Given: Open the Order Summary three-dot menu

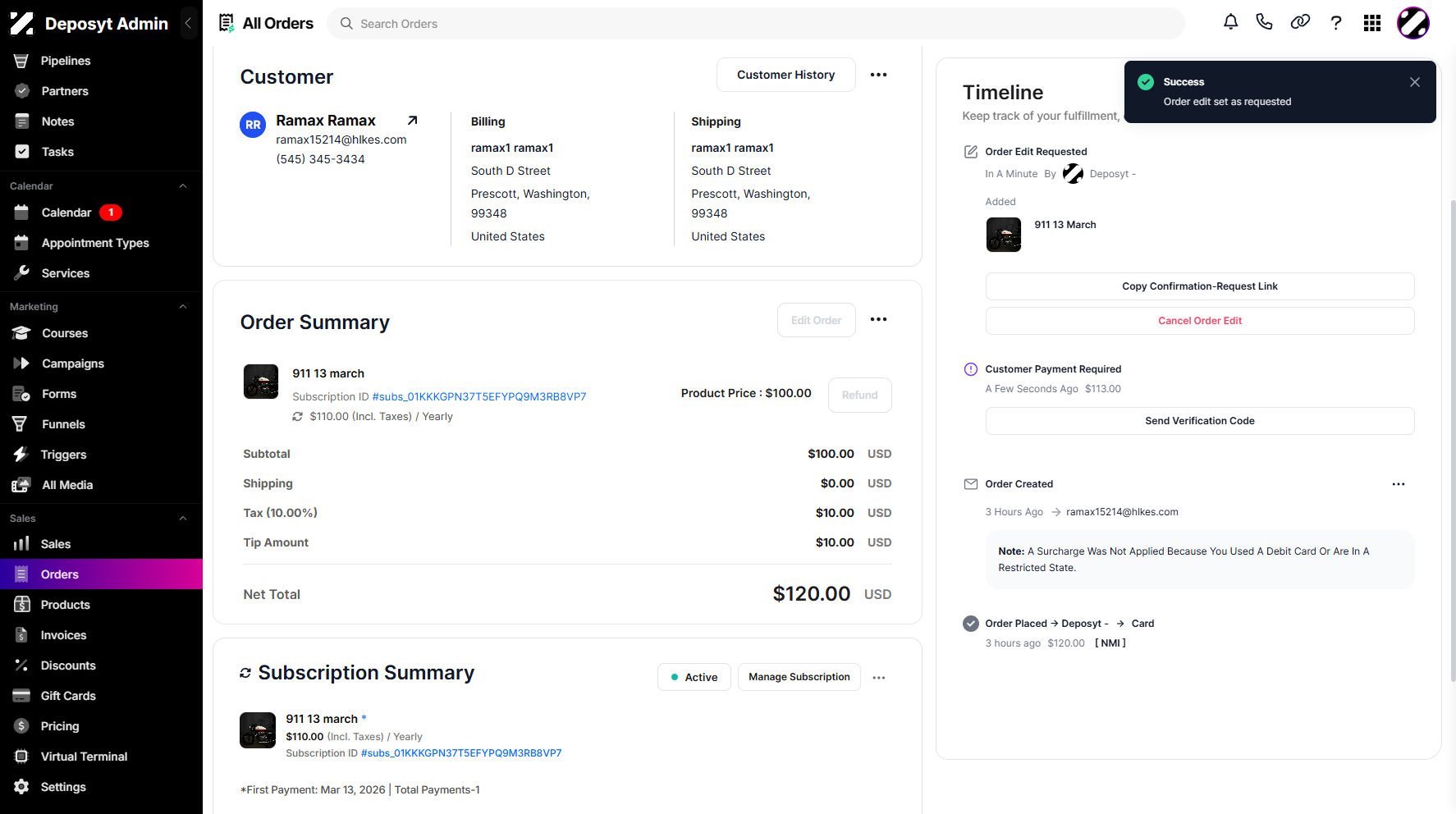Looking at the screenshot, I should [878, 319].
